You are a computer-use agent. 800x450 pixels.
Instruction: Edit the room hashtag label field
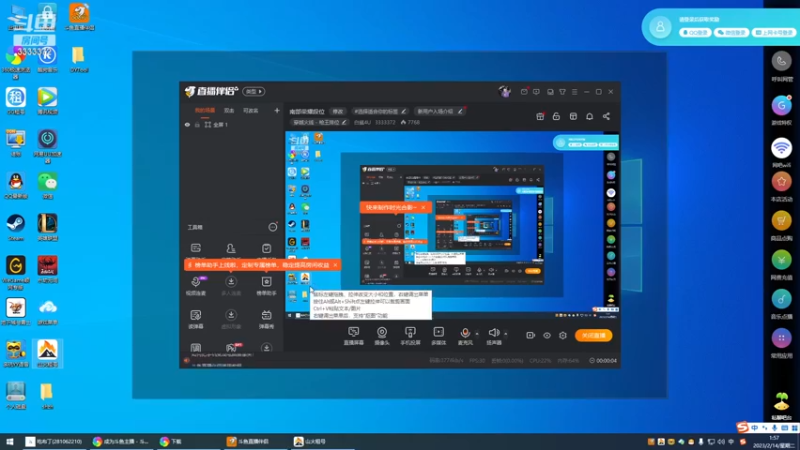pyautogui.click(x=380, y=111)
